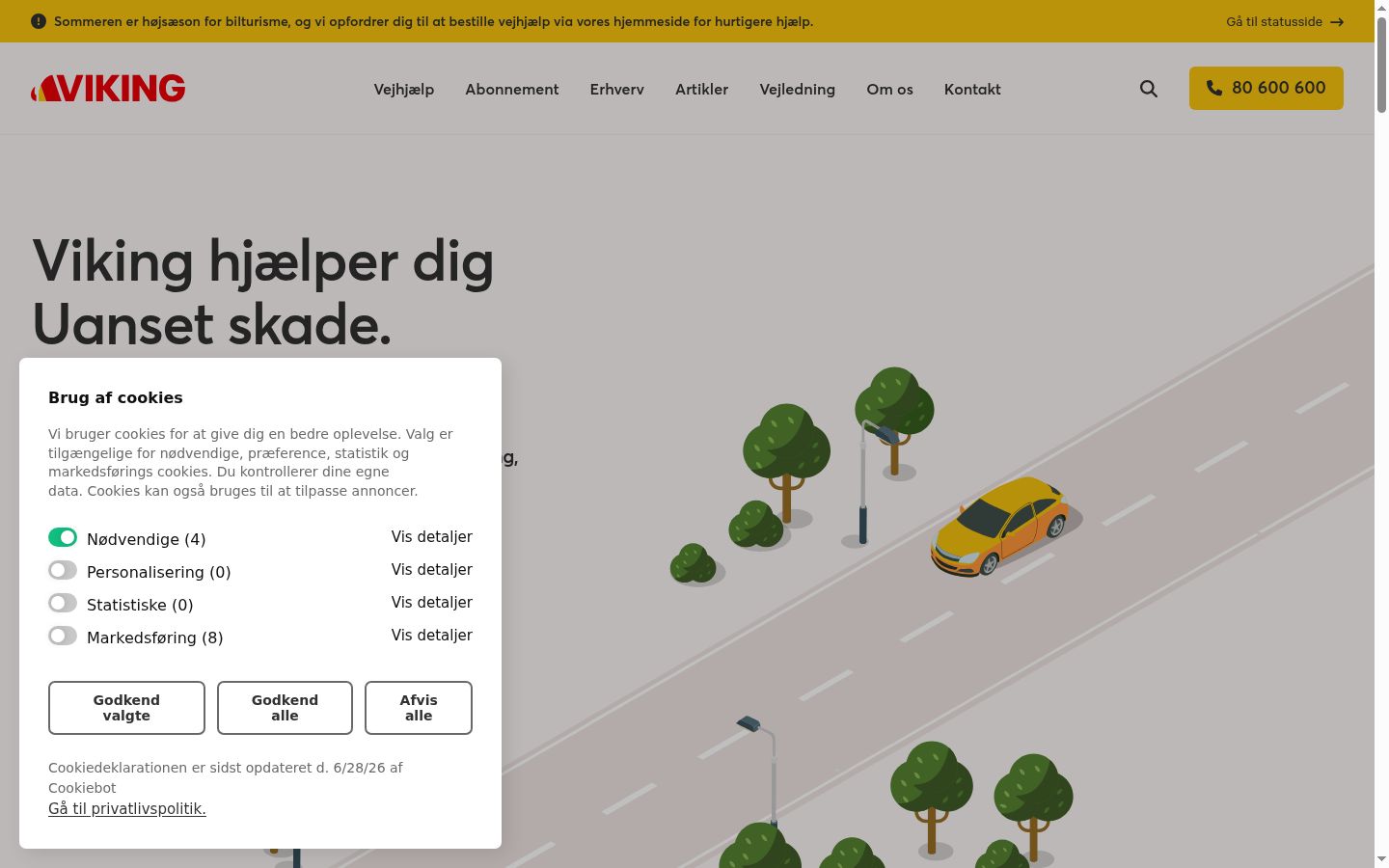Click the phone icon on the call button

(1214, 88)
